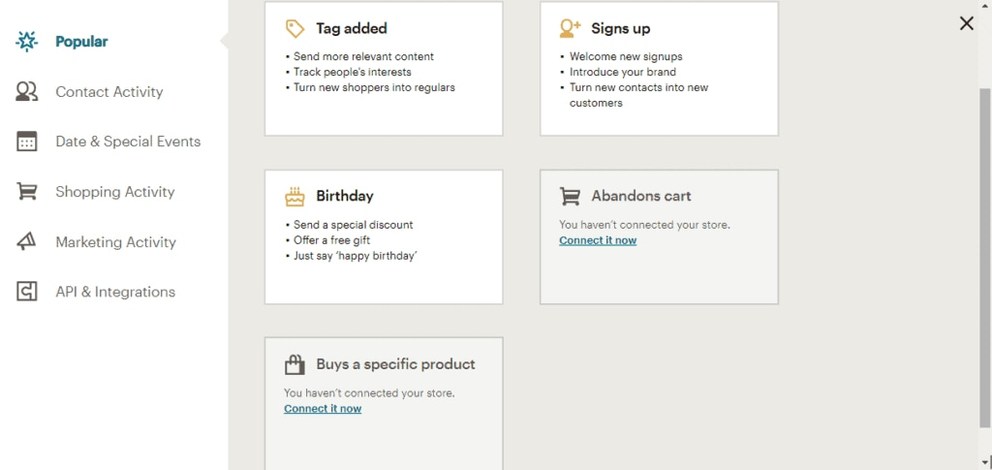The height and width of the screenshot is (470, 992).
Task: Select the Signs up trigger card
Action: (x=659, y=68)
